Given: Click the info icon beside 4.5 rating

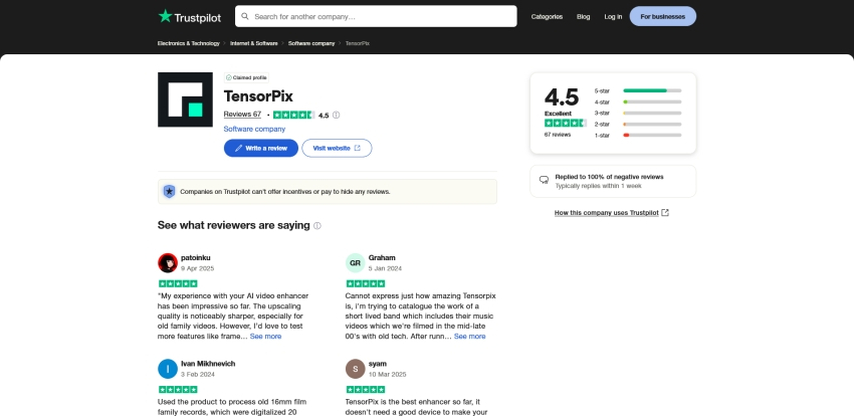Looking at the screenshot, I should (x=336, y=115).
